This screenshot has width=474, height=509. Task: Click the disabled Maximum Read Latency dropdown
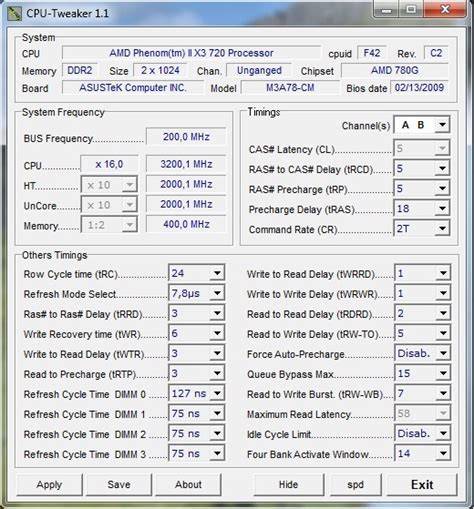[422, 413]
